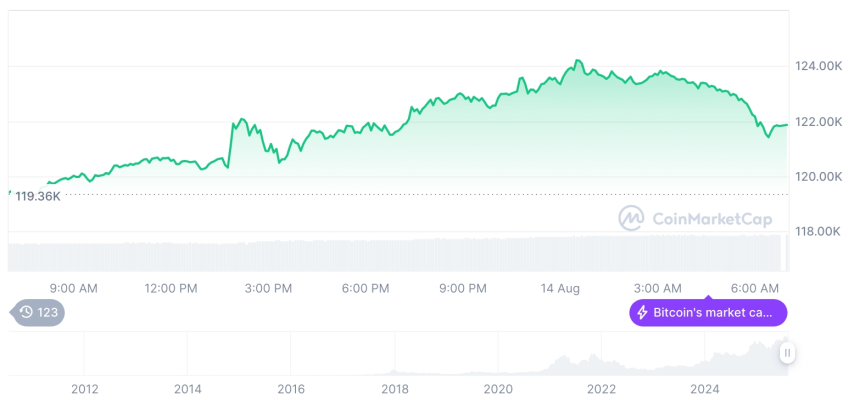Select 2020 on the history navigator
The width and height of the screenshot is (860, 401).
498,388
